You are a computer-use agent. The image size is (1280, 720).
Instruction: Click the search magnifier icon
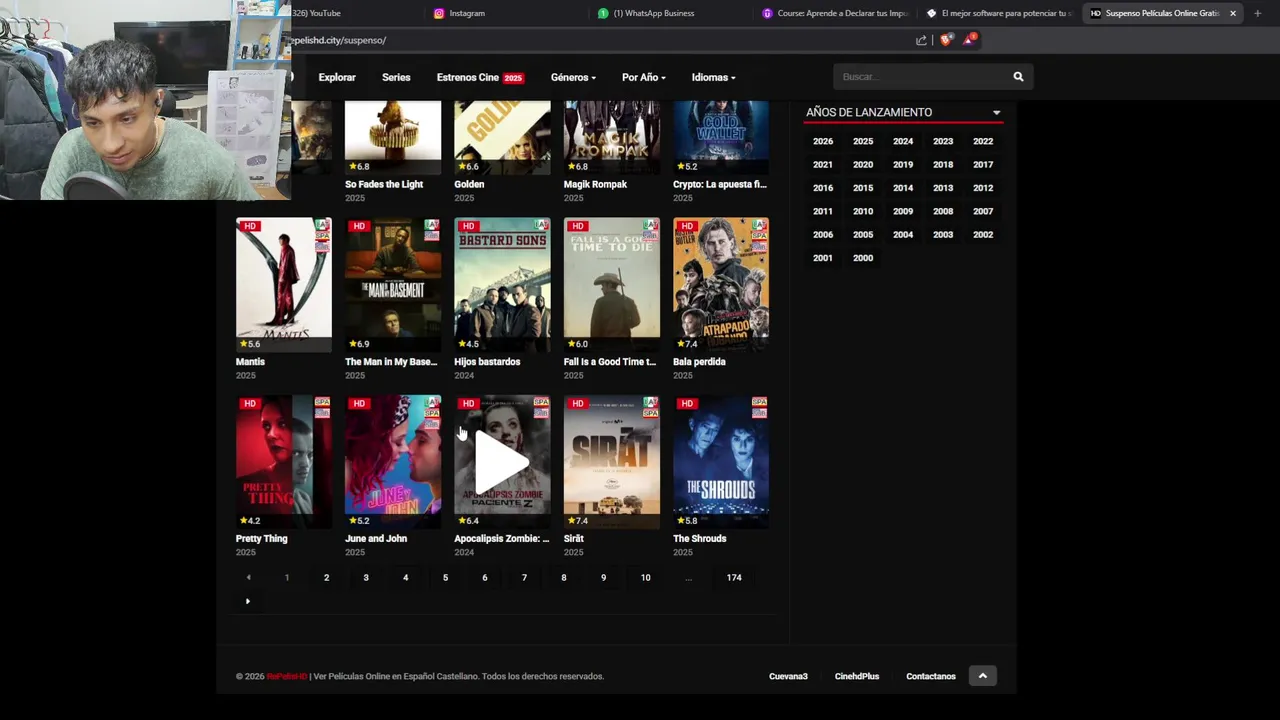[1018, 77]
